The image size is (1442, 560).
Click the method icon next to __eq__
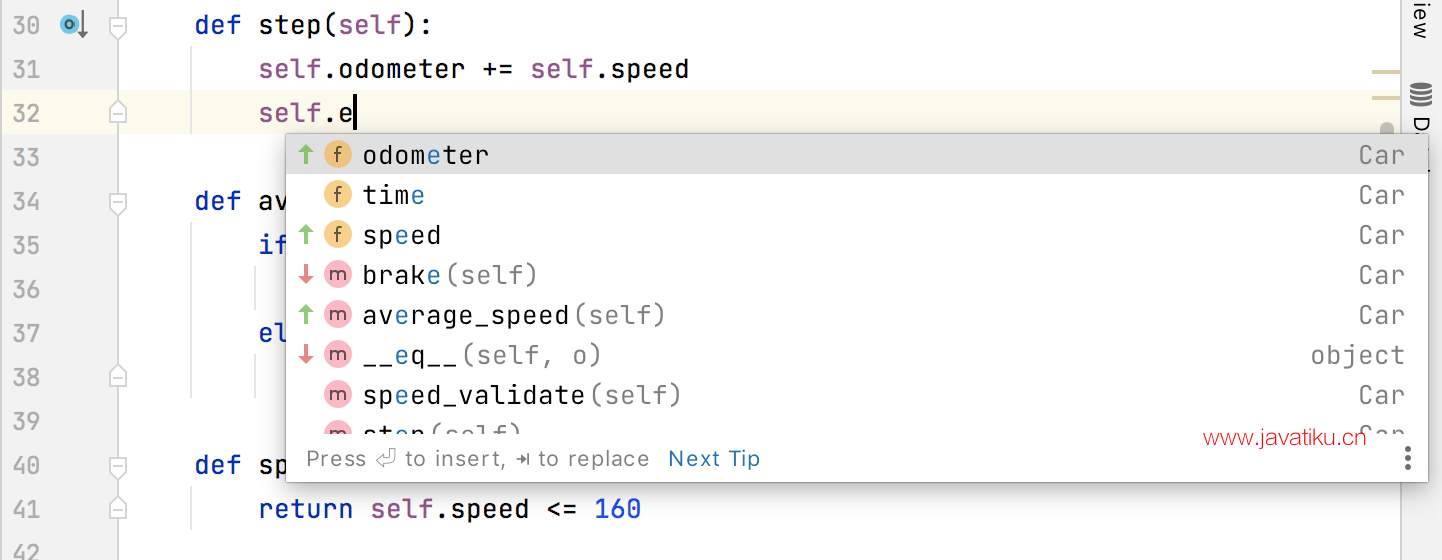pyautogui.click(x=338, y=355)
